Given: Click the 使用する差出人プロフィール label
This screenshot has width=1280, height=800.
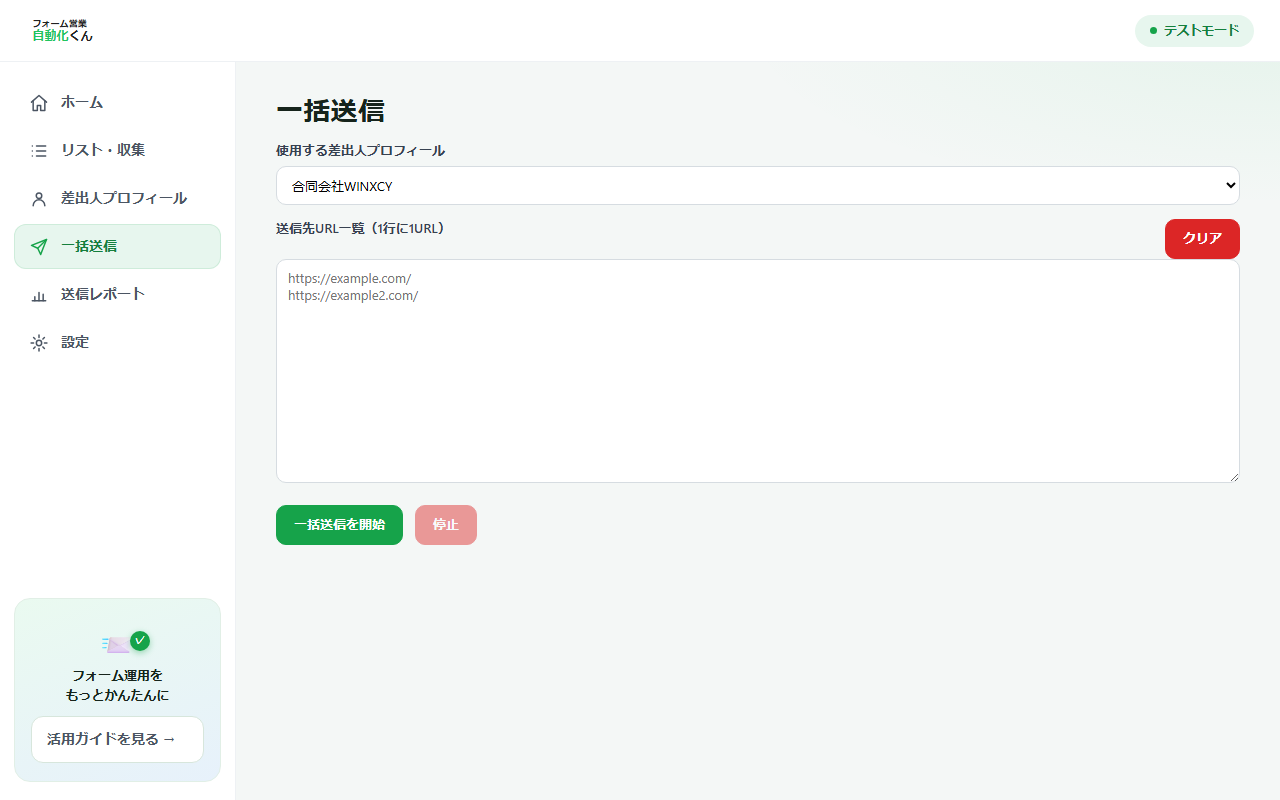Looking at the screenshot, I should point(360,151).
